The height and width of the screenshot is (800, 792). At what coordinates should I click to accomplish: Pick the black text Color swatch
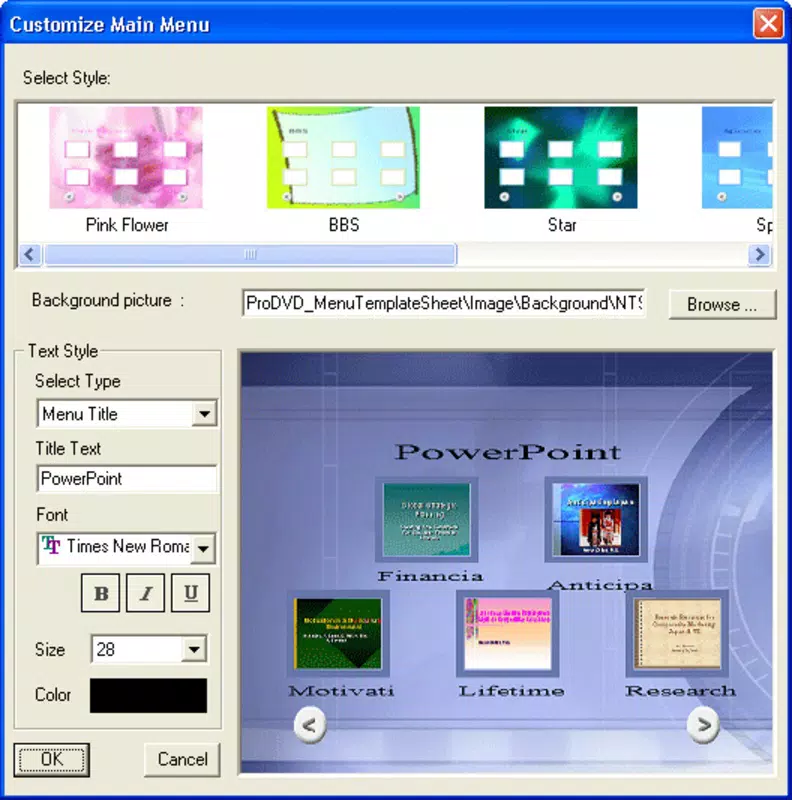click(x=148, y=695)
